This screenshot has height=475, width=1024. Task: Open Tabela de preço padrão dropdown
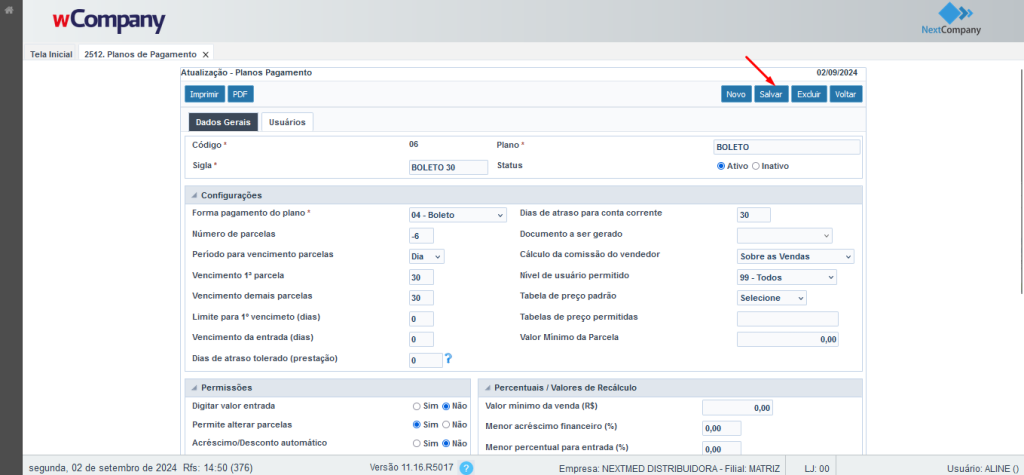[x=771, y=297]
